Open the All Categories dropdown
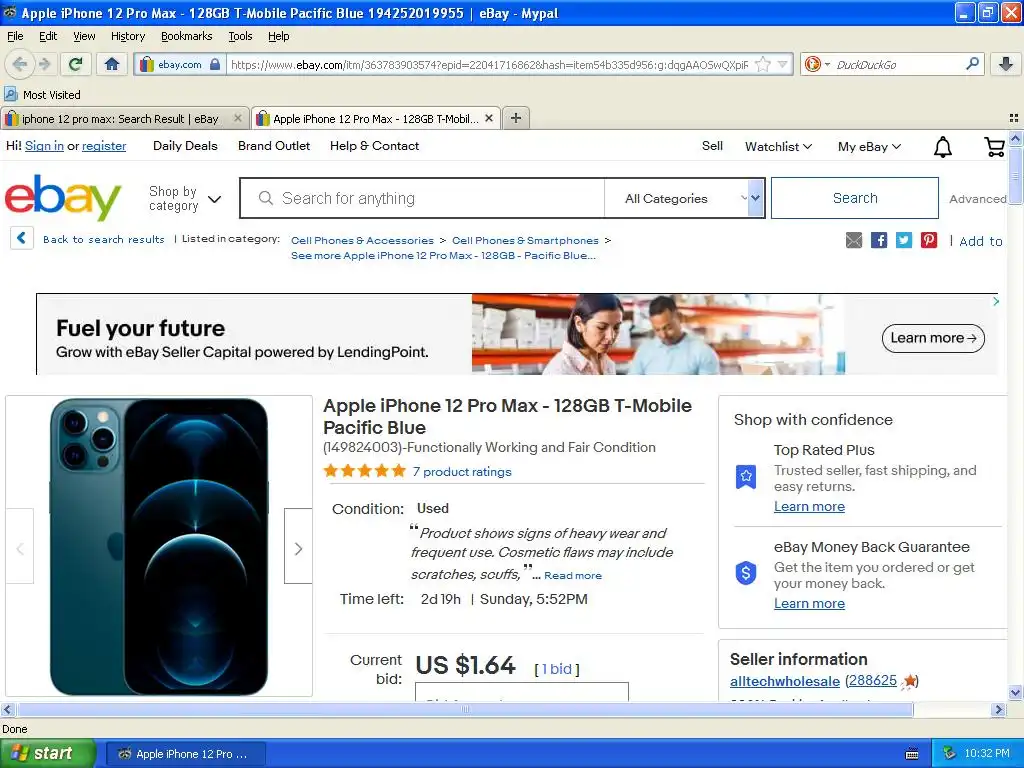1024x768 pixels. pos(684,198)
